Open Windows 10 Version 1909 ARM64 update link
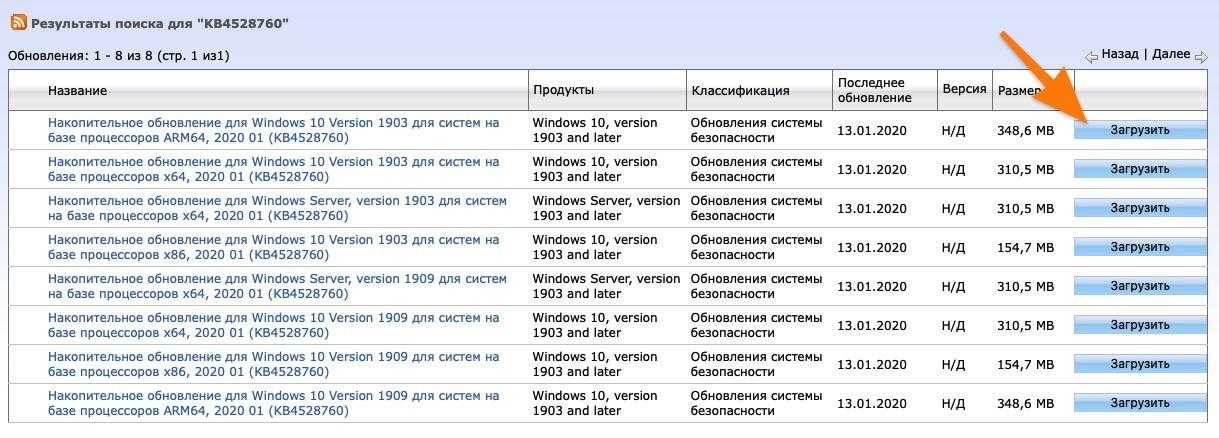The width and height of the screenshot is (1219, 438). pos(273,403)
